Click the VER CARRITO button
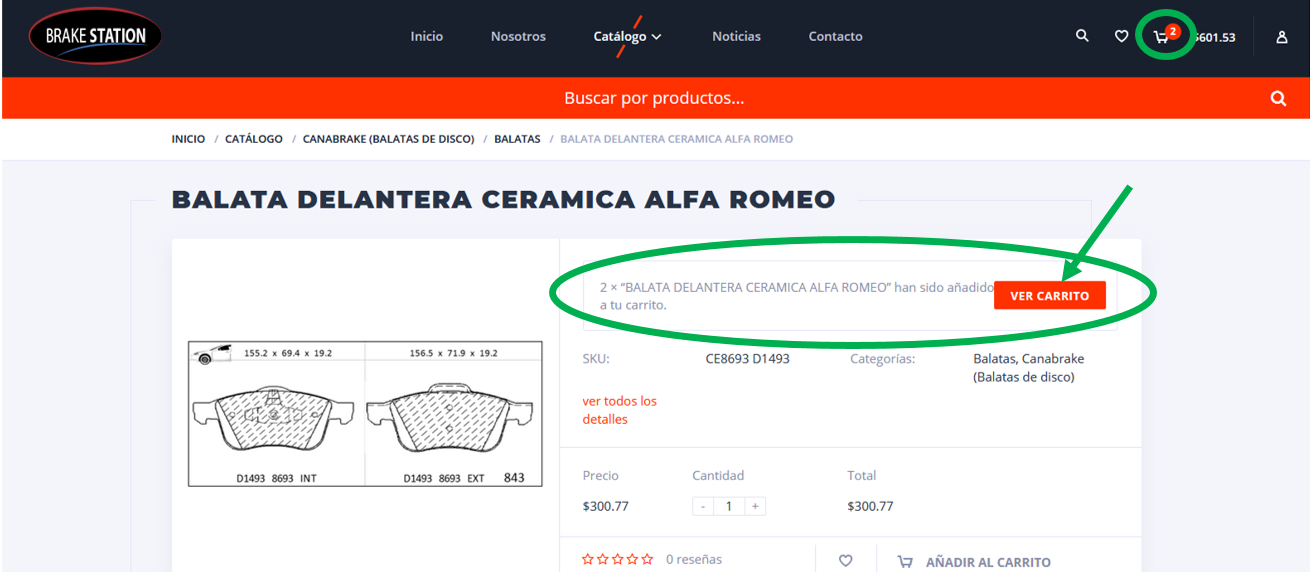This screenshot has height=572, width=1311. click(x=1049, y=296)
